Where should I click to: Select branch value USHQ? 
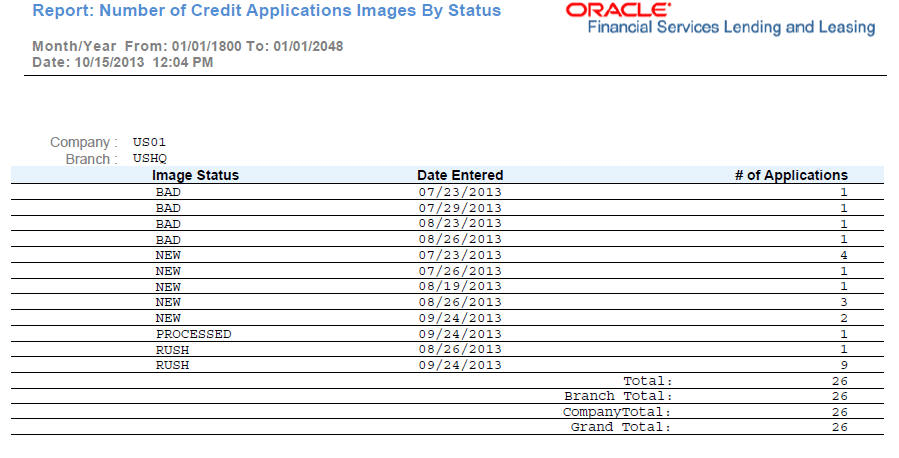(150, 158)
